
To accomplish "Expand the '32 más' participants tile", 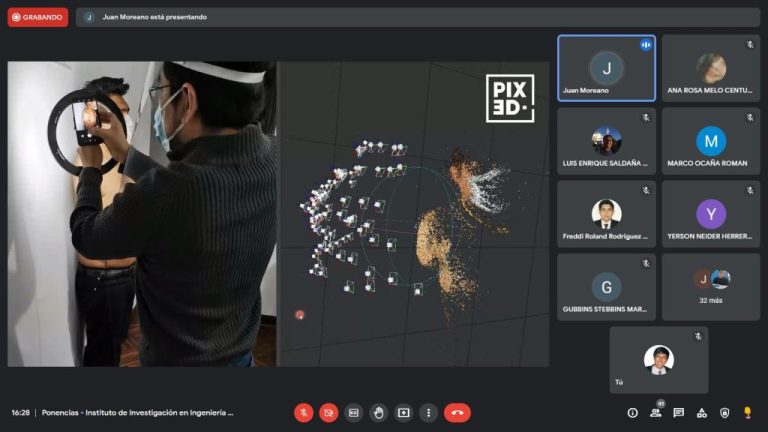I will click(711, 287).
